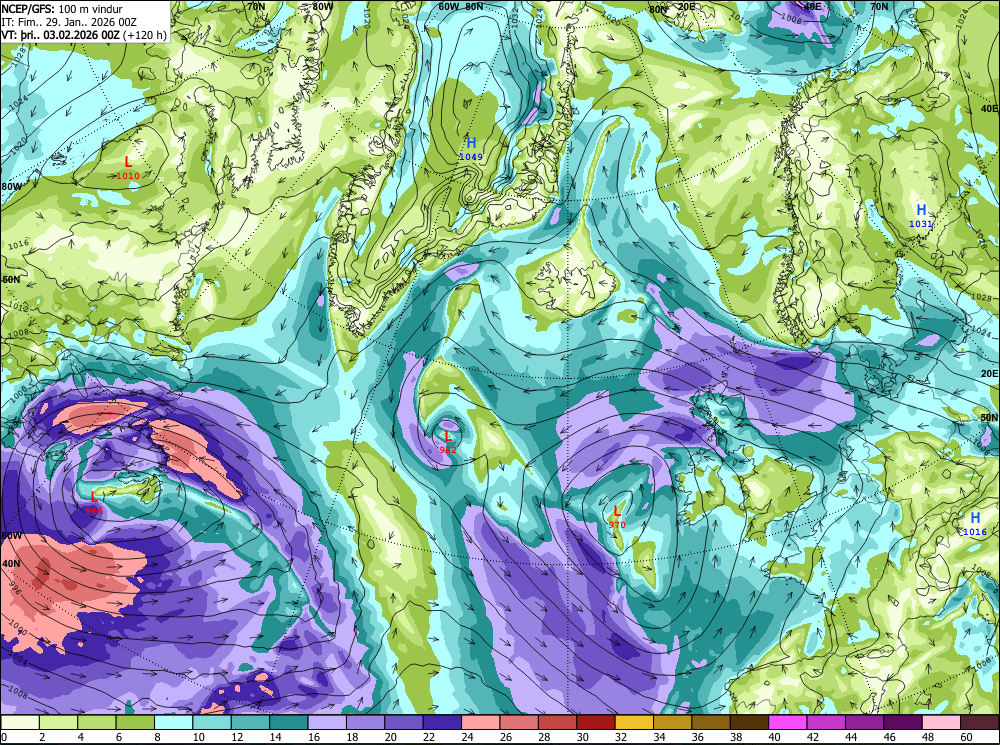Pick the yellow 32–34 legend swatch
Viewport: 1000px width, 745px height.
coord(635,722)
